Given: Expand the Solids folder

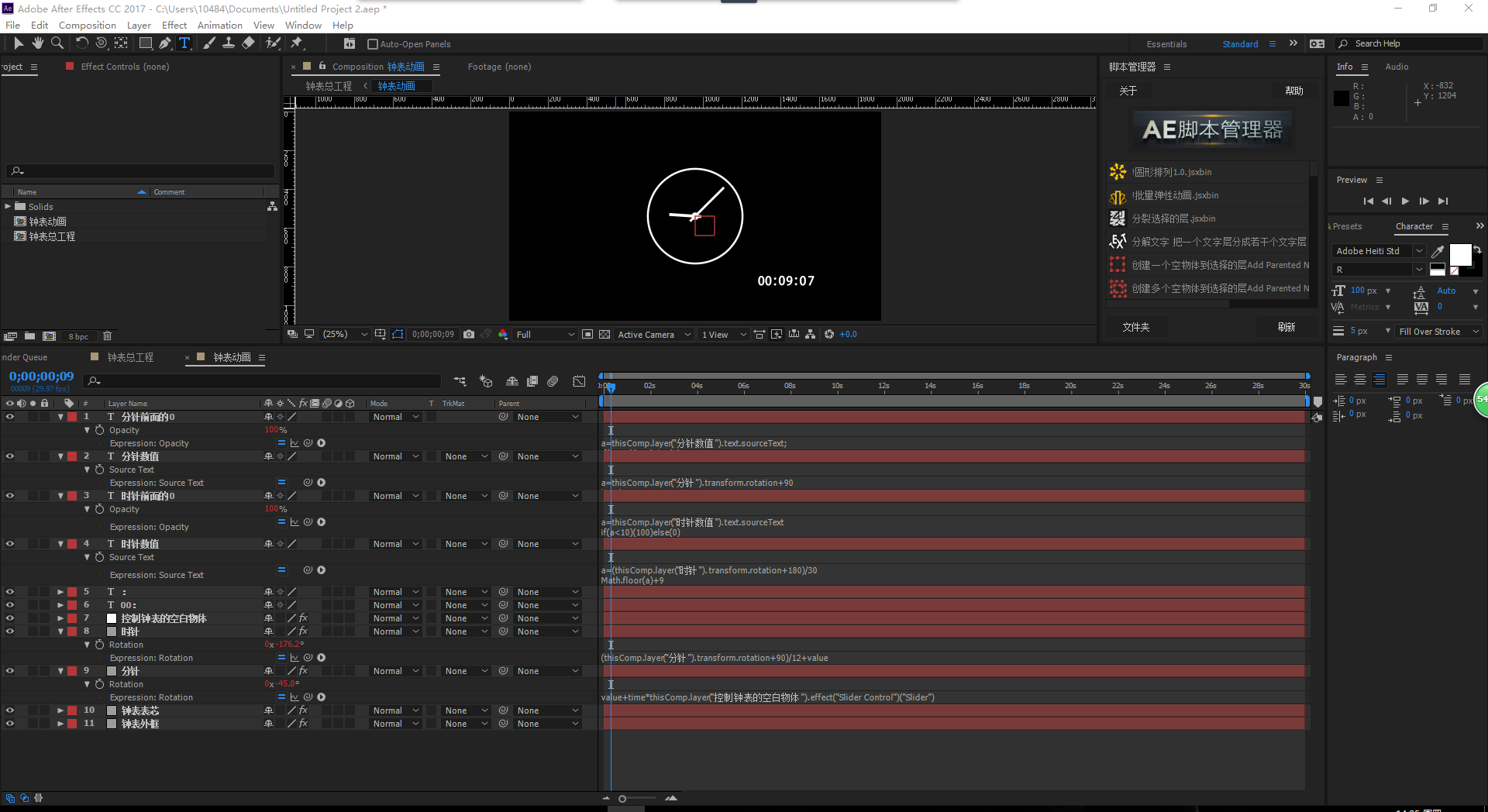Looking at the screenshot, I should coord(8,207).
